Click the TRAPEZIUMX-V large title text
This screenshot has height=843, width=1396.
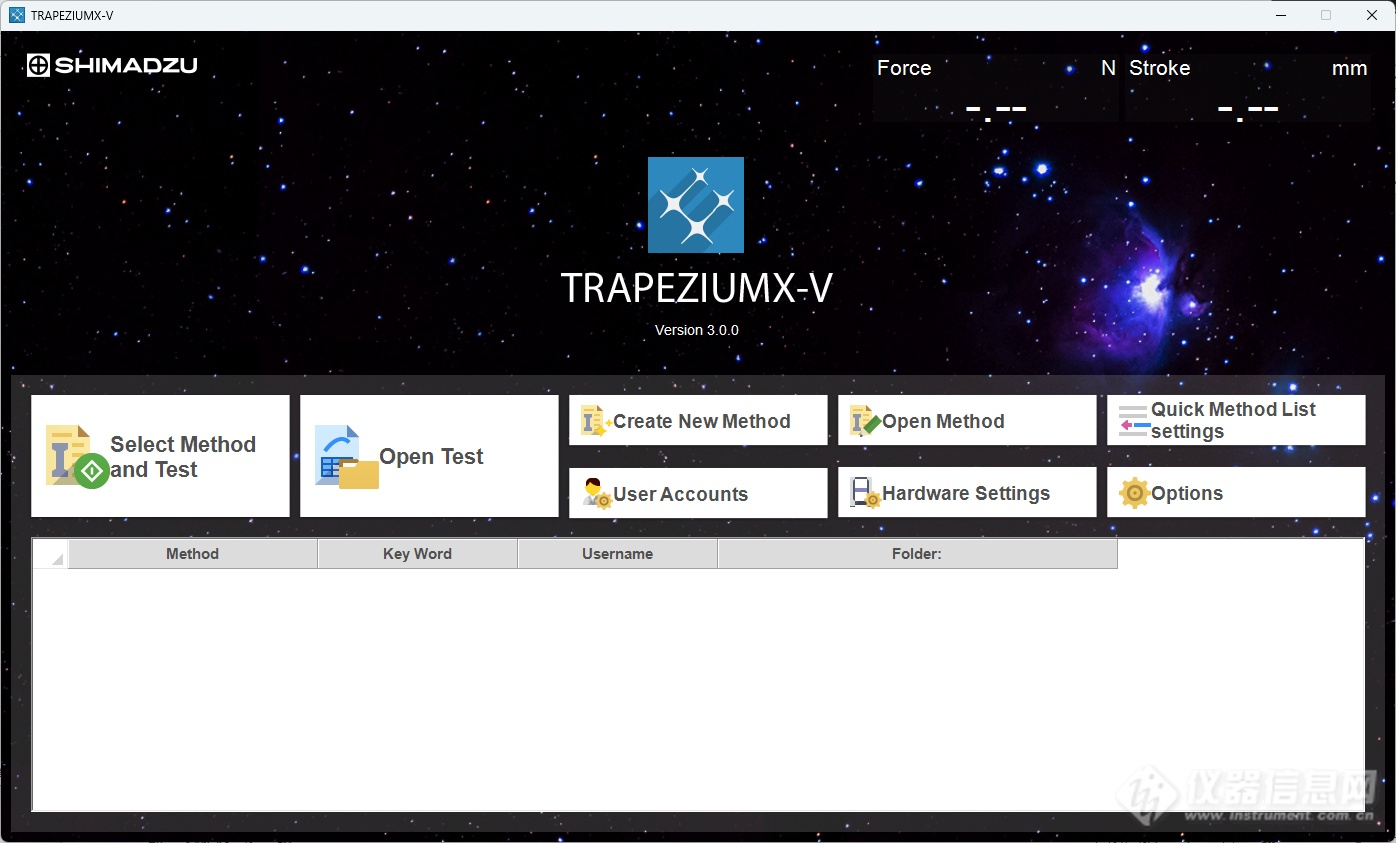(697, 288)
